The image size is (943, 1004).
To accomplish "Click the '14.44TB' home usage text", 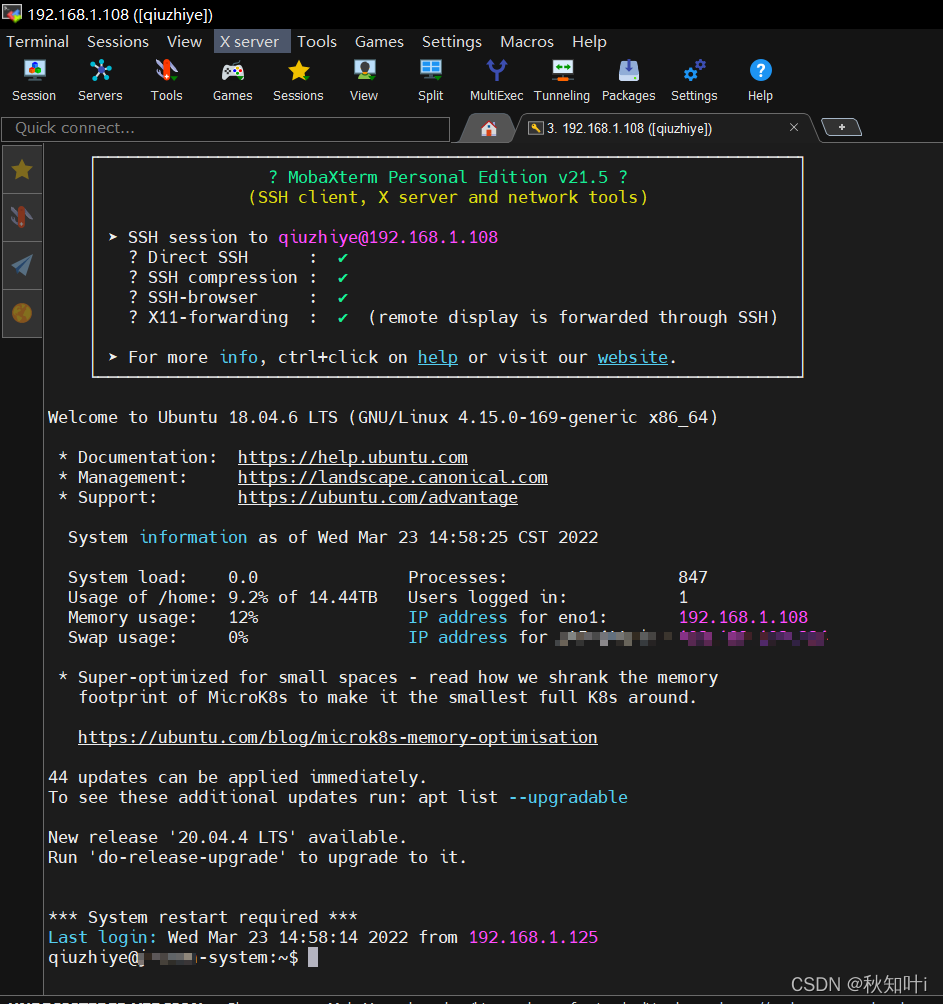I will [343, 597].
